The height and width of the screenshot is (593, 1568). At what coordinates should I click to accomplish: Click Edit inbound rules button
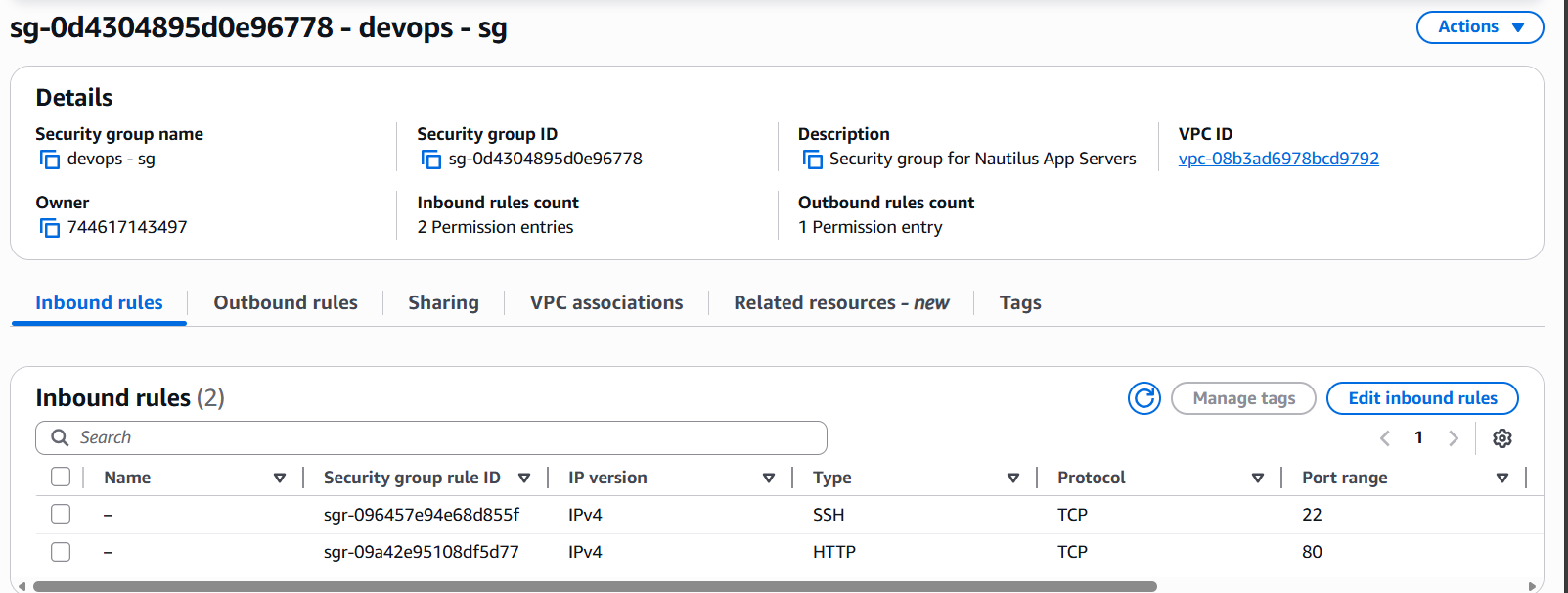1422,398
